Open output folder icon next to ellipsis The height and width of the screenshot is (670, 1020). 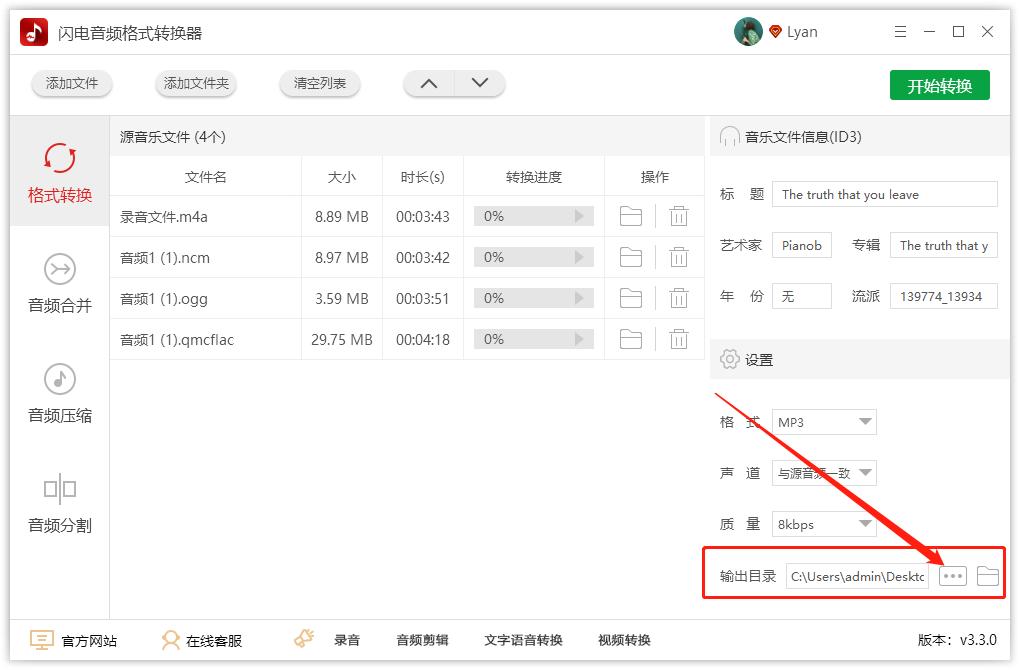987,576
